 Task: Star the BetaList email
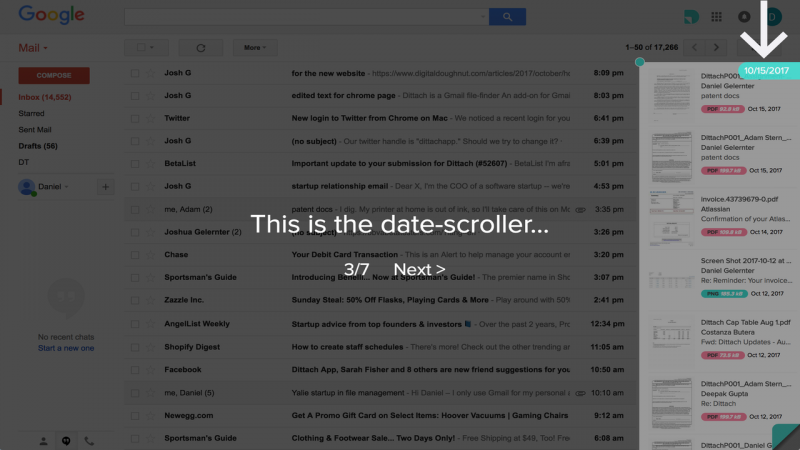[151, 164]
